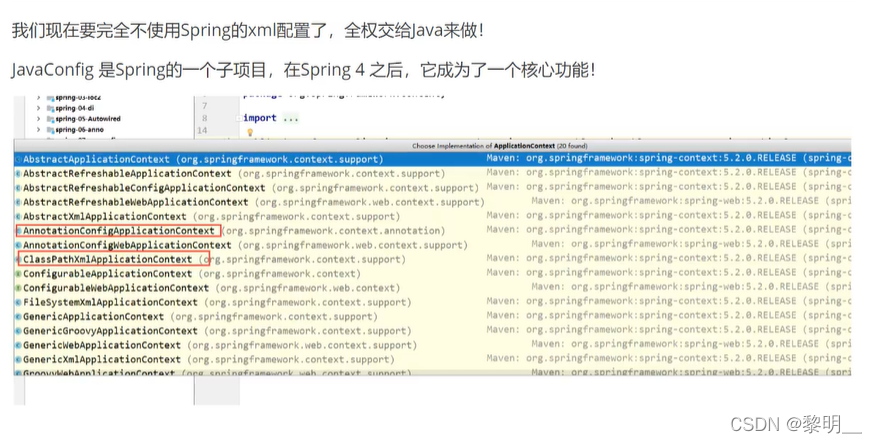Click the Maven spring-context entry on AbstractApplicationContext row
This screenshot has height=443, width=877.
668,158
